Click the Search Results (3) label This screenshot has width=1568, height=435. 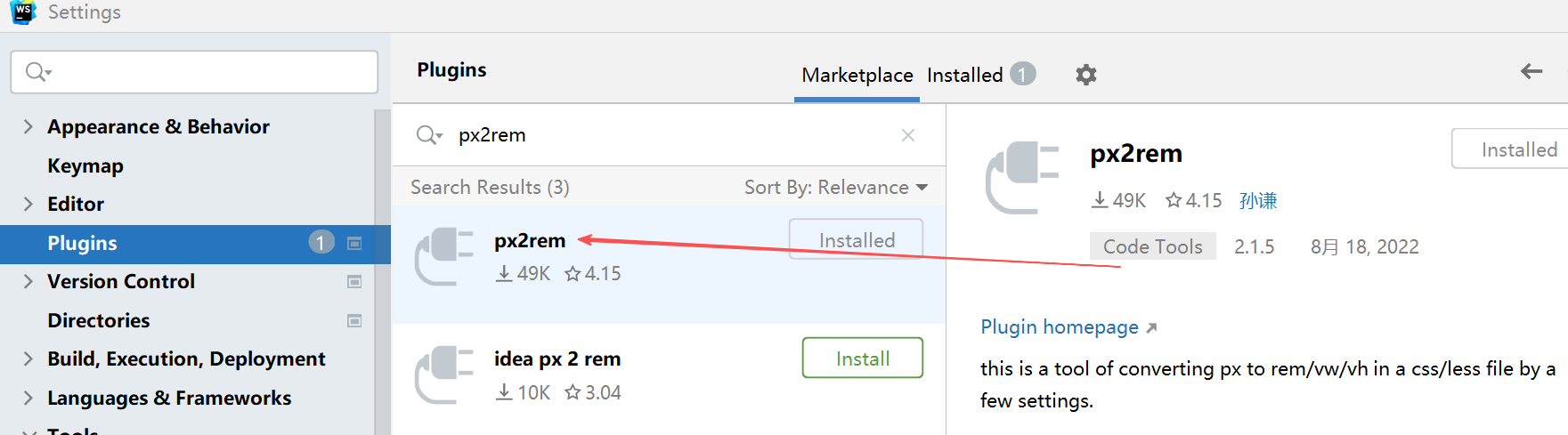[490, 187]
